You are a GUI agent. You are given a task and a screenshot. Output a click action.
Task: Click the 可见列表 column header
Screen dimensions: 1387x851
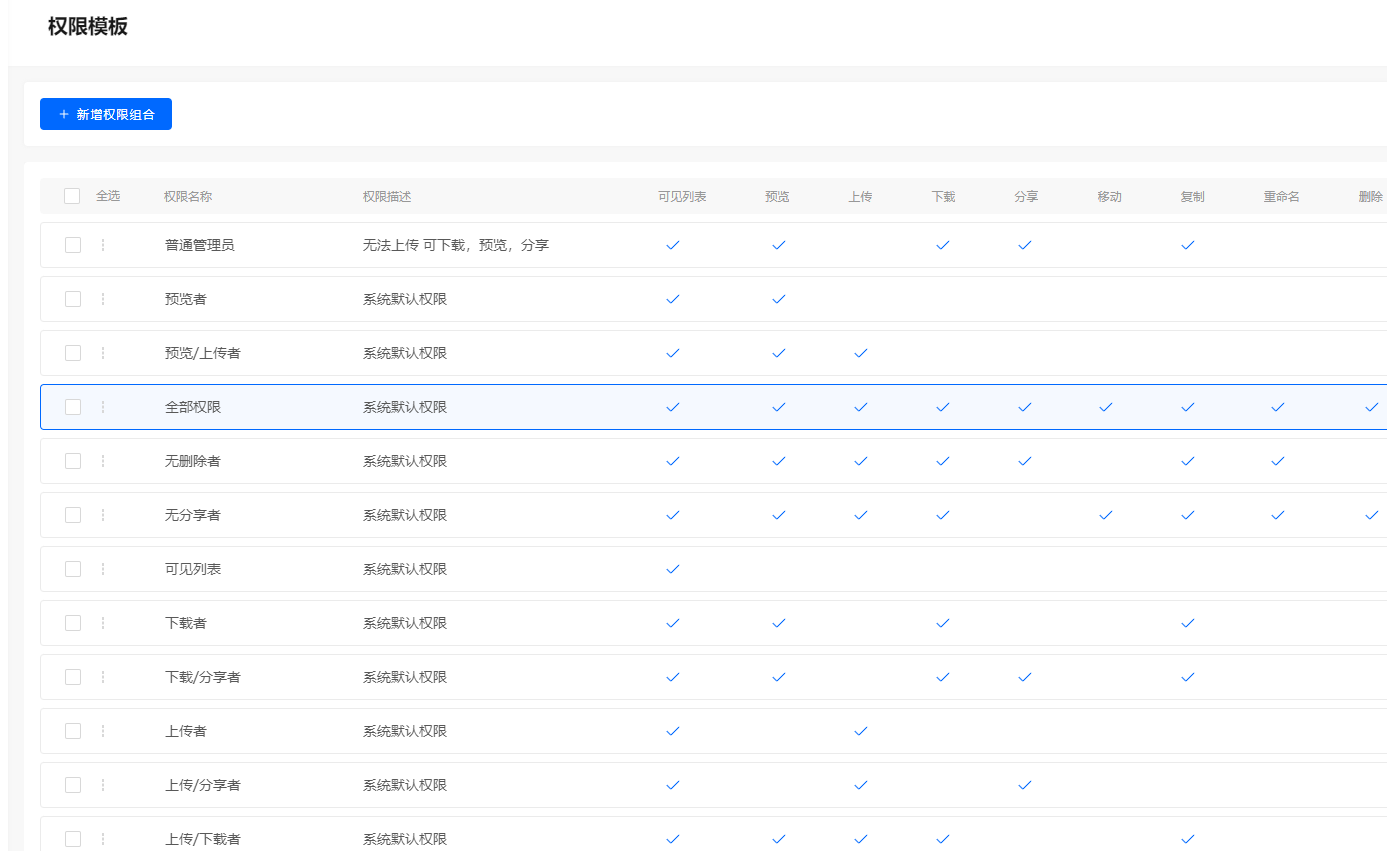point(682,197)
